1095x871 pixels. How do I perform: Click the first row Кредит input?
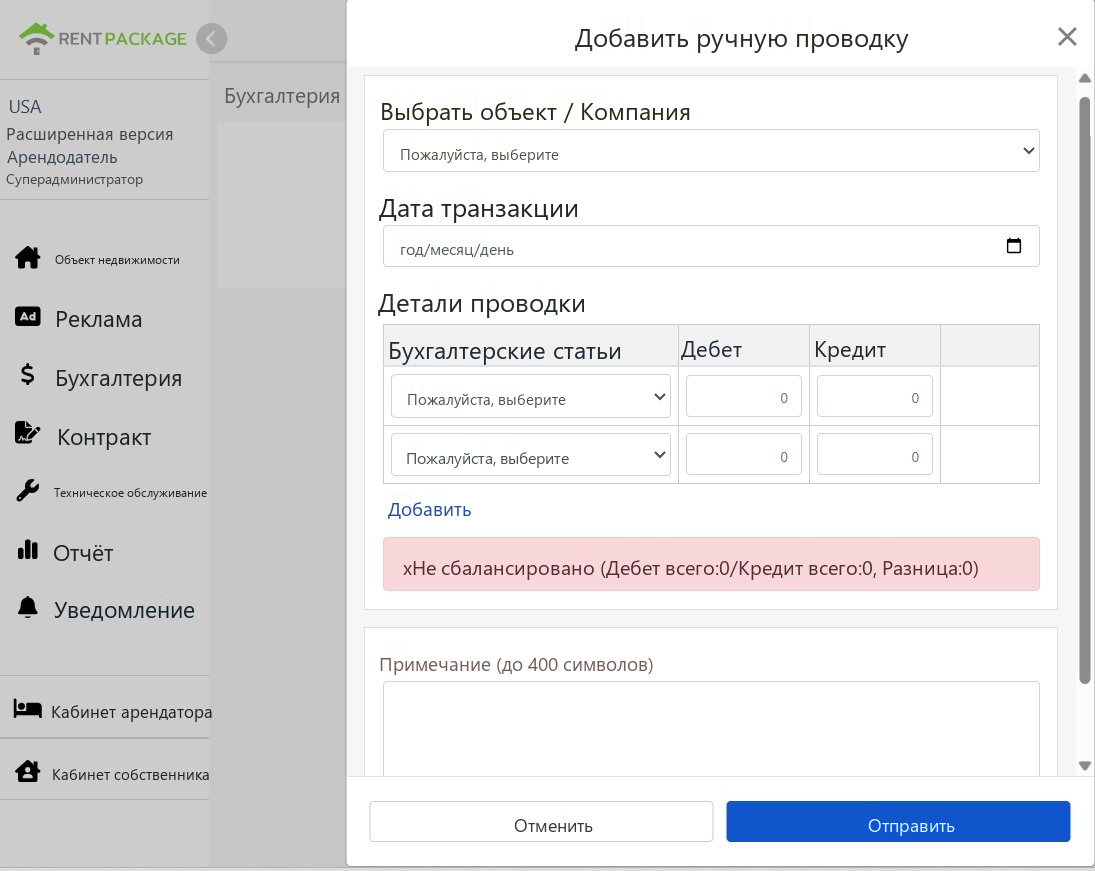[875, 396]
